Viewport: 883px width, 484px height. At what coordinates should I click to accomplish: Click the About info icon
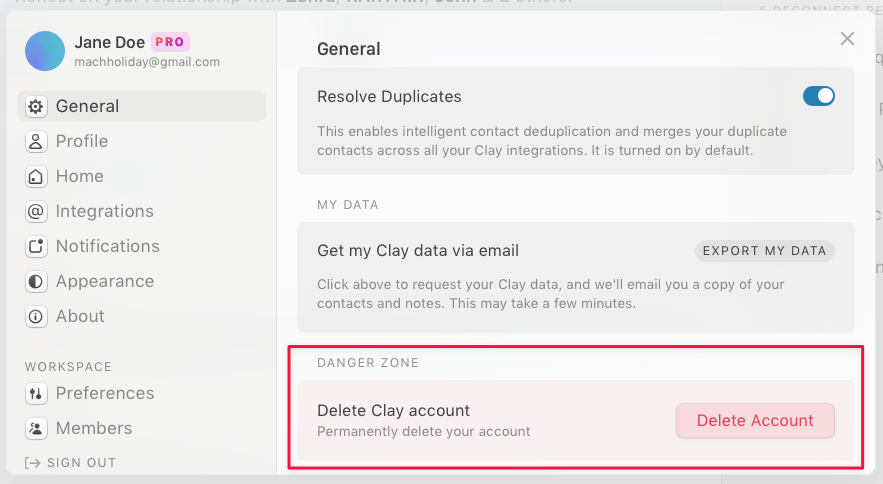point(37,316)
